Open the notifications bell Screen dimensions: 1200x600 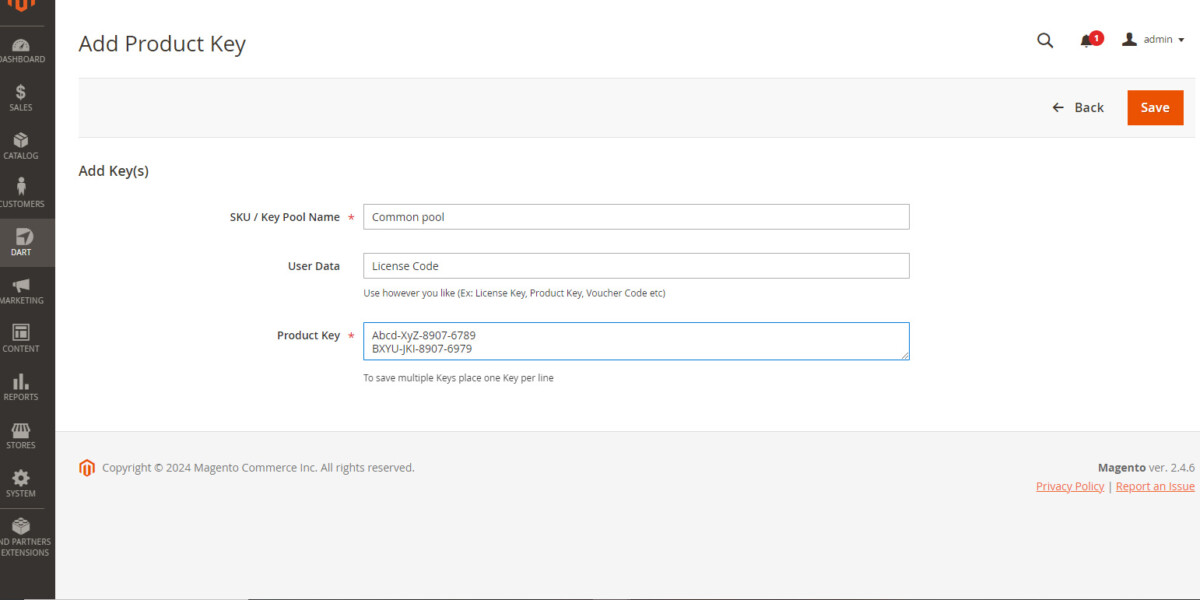(x=1087, y=41)
